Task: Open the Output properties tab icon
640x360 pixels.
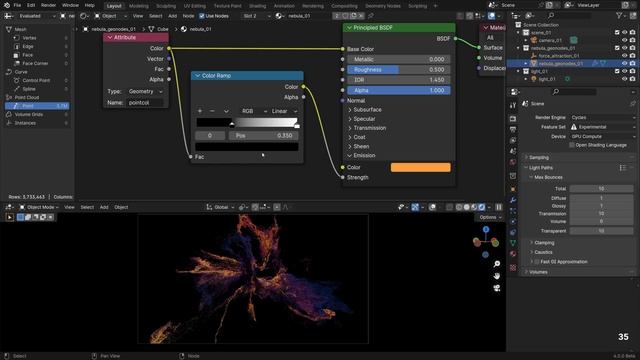Action: click(513, 129)
